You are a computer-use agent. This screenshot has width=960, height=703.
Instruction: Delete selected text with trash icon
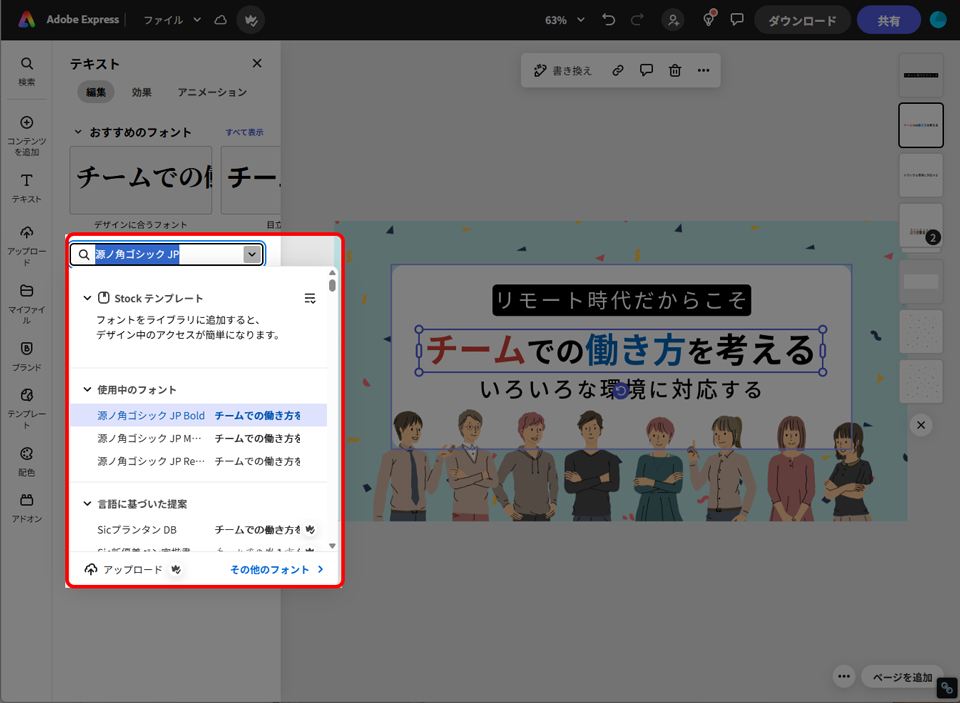point(675,70)
